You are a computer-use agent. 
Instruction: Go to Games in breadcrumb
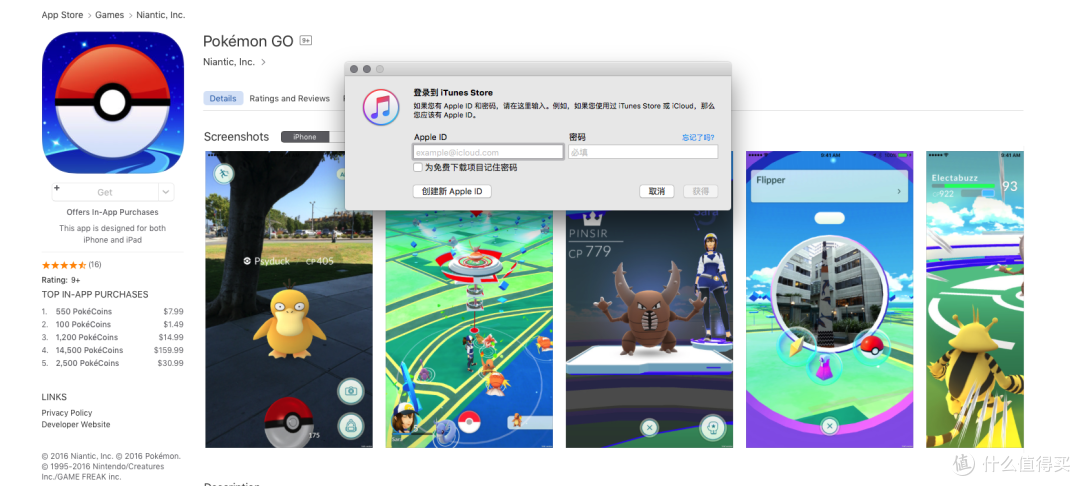click(110, 15)
